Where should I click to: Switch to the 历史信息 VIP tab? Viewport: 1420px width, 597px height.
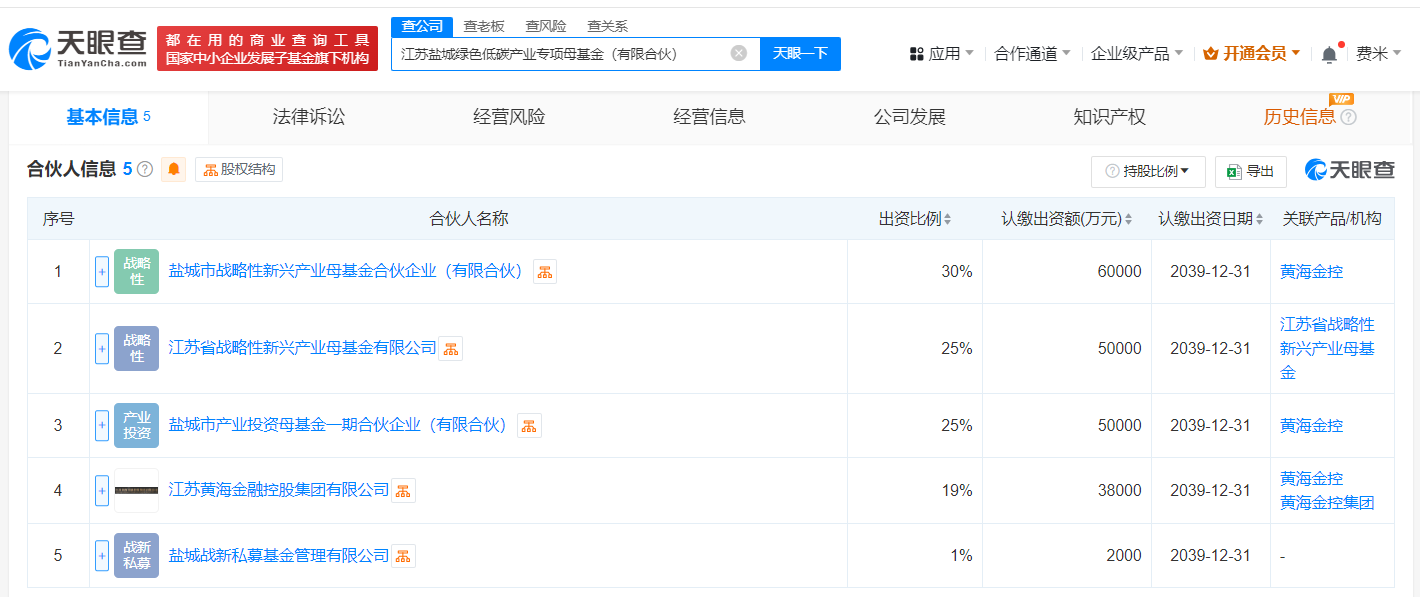(1300, 117)
